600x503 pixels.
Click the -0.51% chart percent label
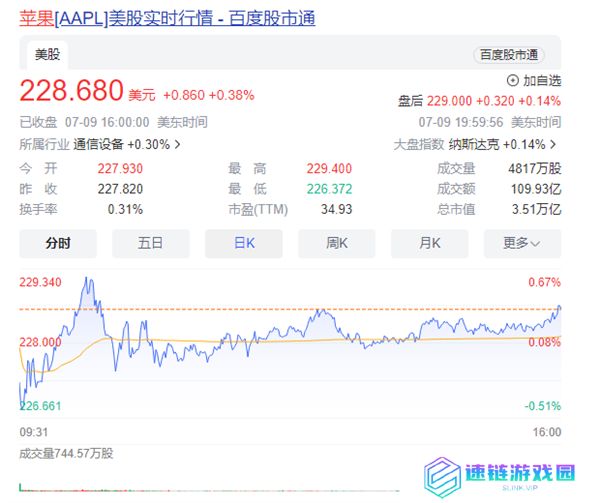tap(543, 406)
